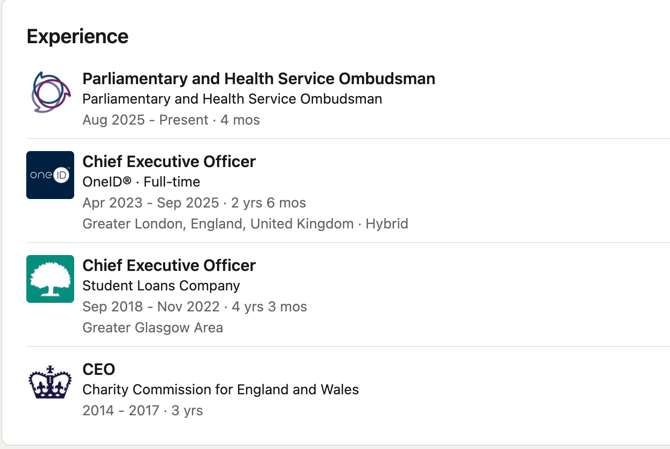The height and width of the screenshot is (449, 670).
Task: Click the CEO title for Charity Commission
Action: (x=99, y=369)
